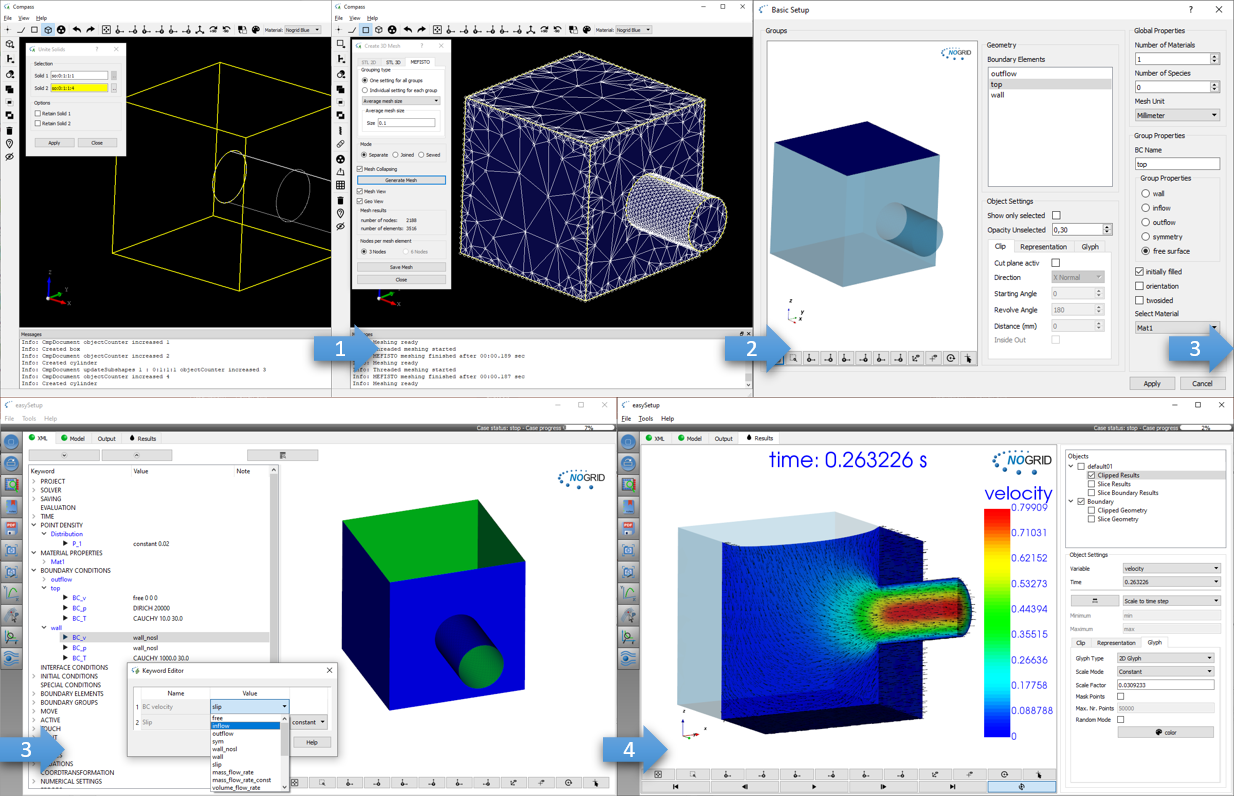Click the zoom magnifier icon in left Compass sidebar

click(x=10, y=45)
